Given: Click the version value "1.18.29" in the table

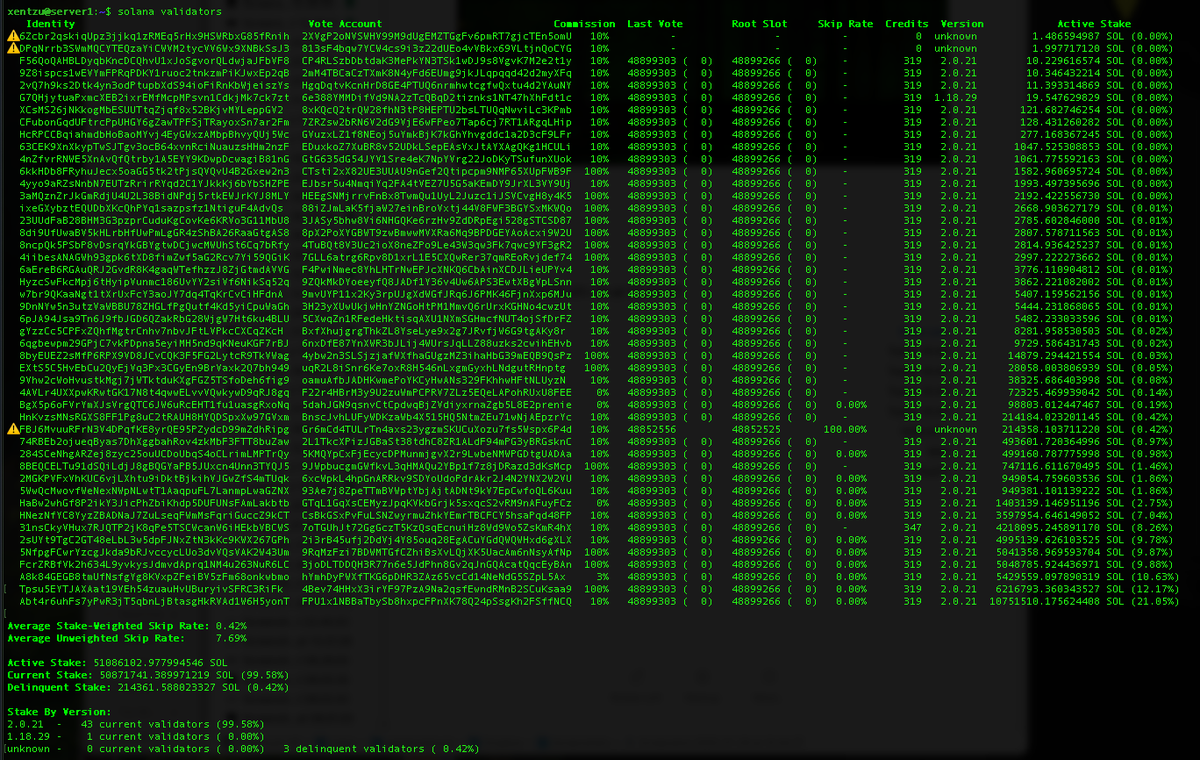Looking at the screenshot, I should pyautogui.click(x=957, y=96).
